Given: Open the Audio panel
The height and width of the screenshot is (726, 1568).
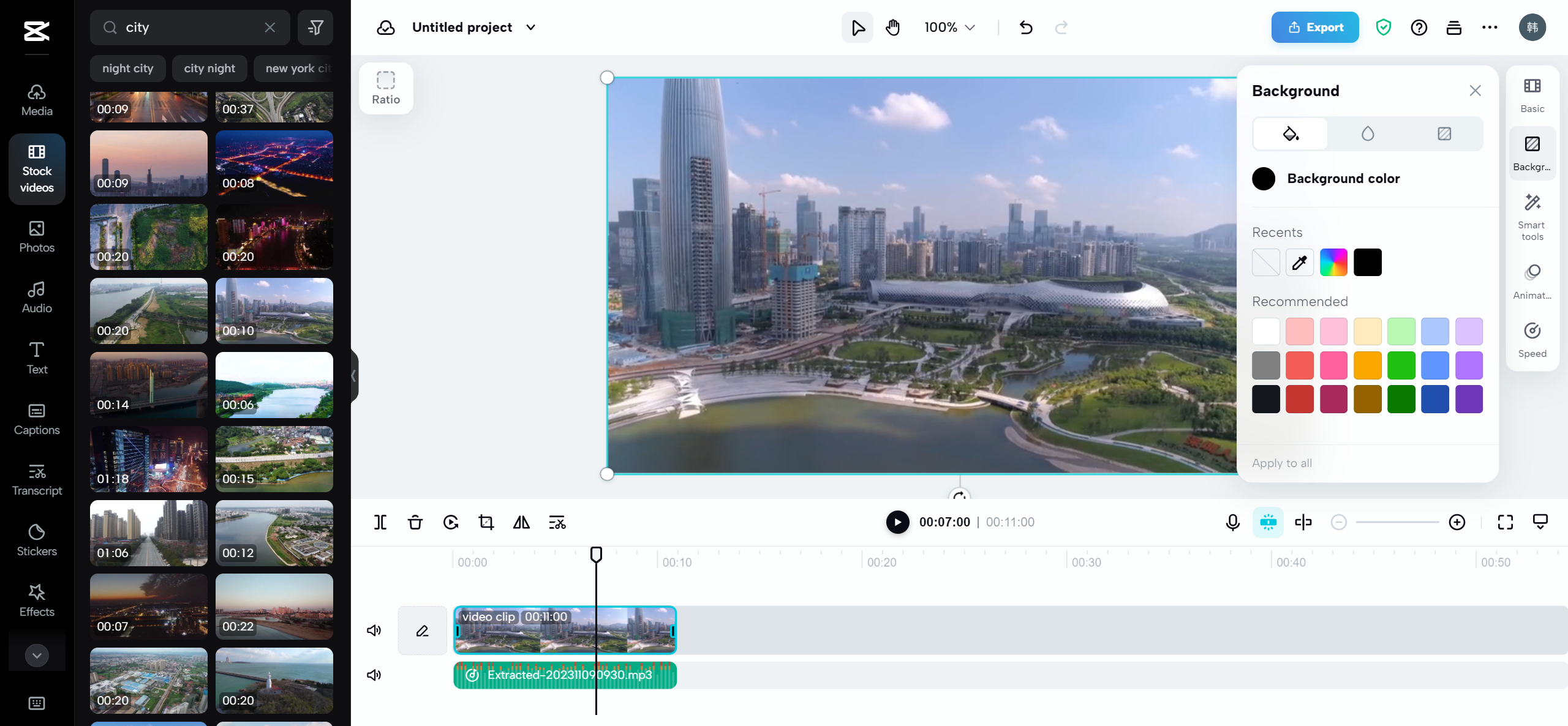Looking at the screenshot, I should point(37,298).
